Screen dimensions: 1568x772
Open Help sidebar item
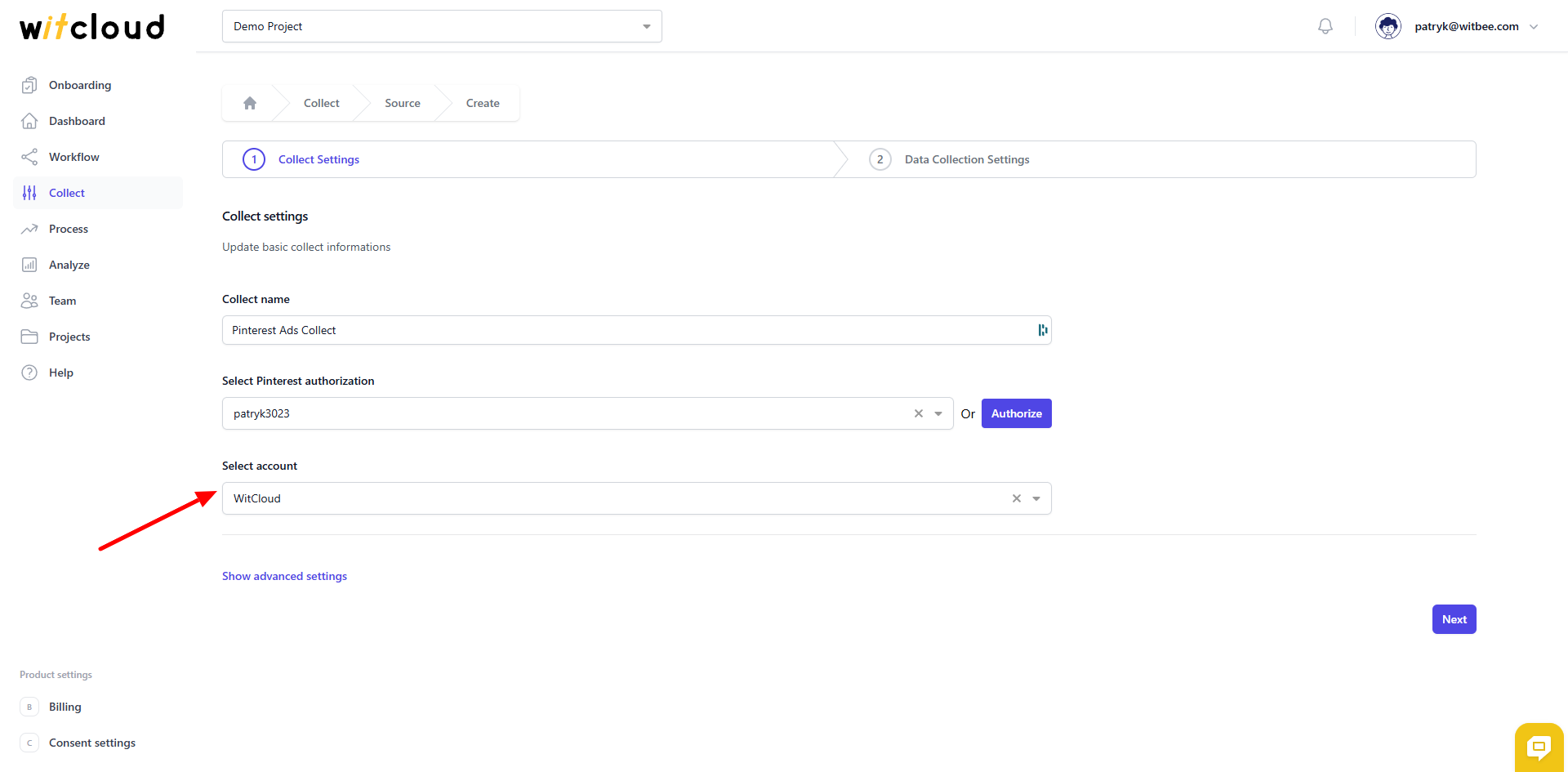[98, 373]
